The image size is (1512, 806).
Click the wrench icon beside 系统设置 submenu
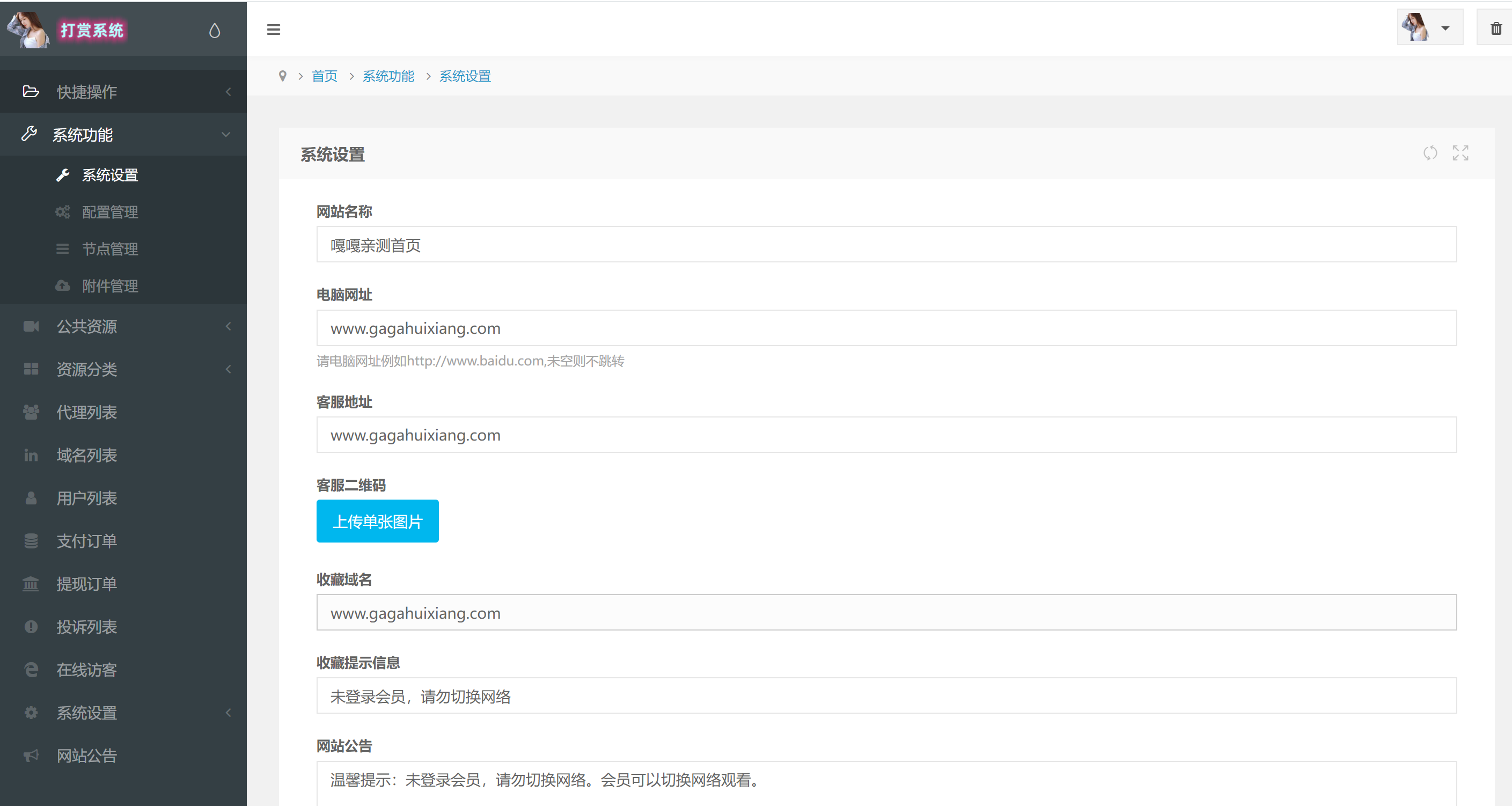pos(63,175)
